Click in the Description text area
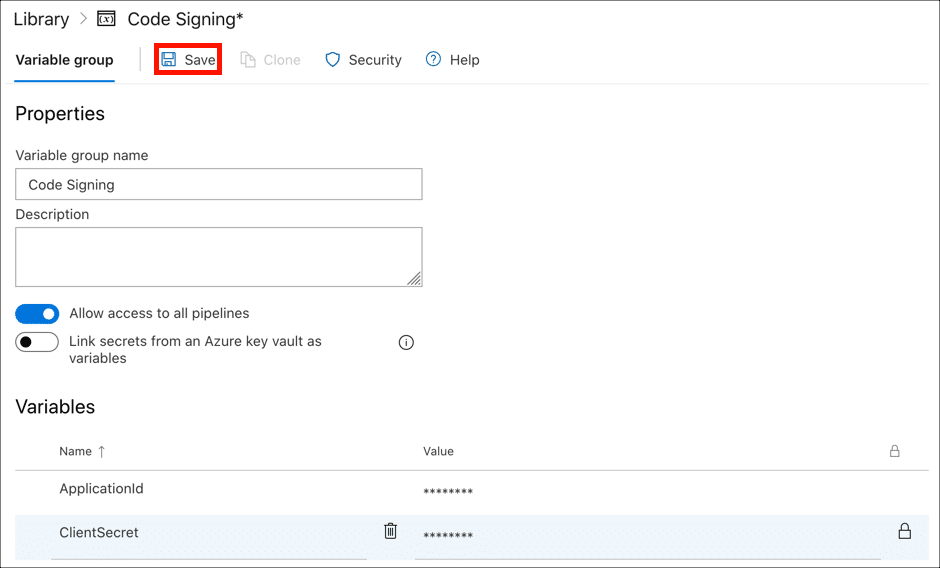 click(x=218, y=257)
